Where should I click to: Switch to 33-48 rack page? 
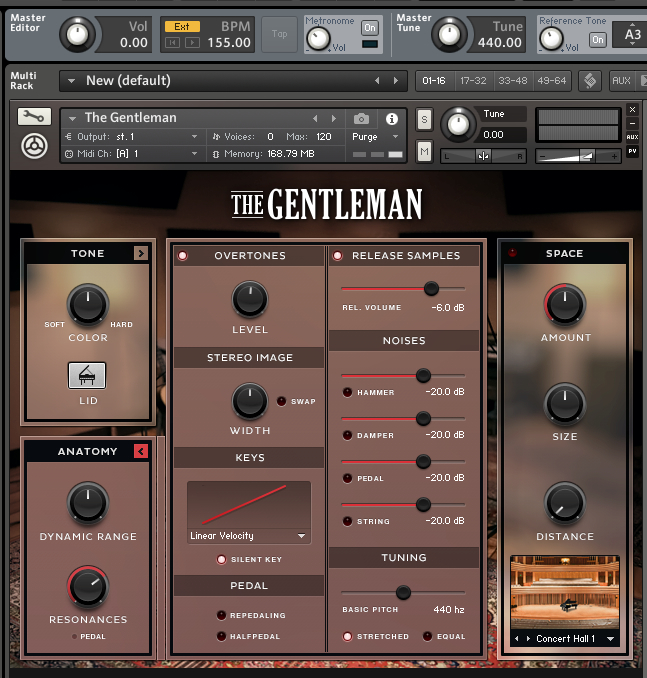(x=512, y=81)
